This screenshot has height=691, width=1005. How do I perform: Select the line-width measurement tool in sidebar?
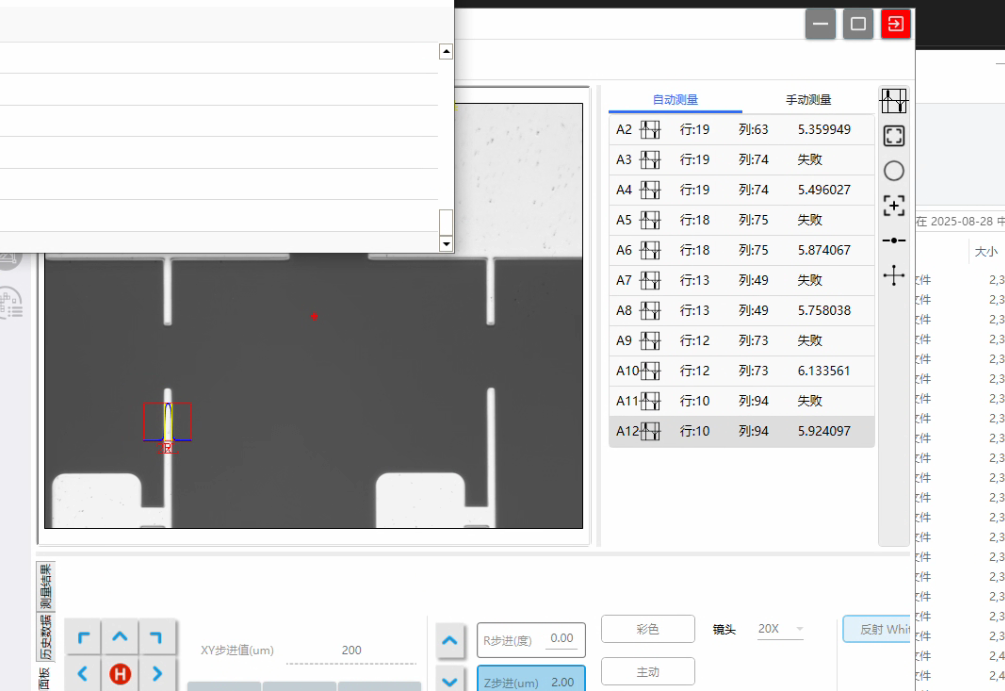893,100
